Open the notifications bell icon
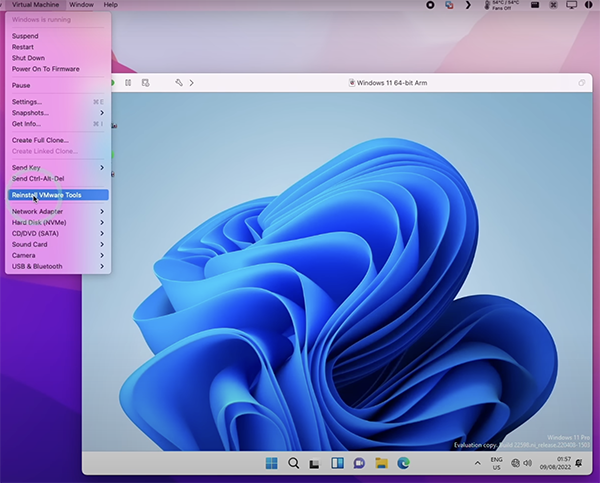The image size is (600, 483). [x=579, y=463]
